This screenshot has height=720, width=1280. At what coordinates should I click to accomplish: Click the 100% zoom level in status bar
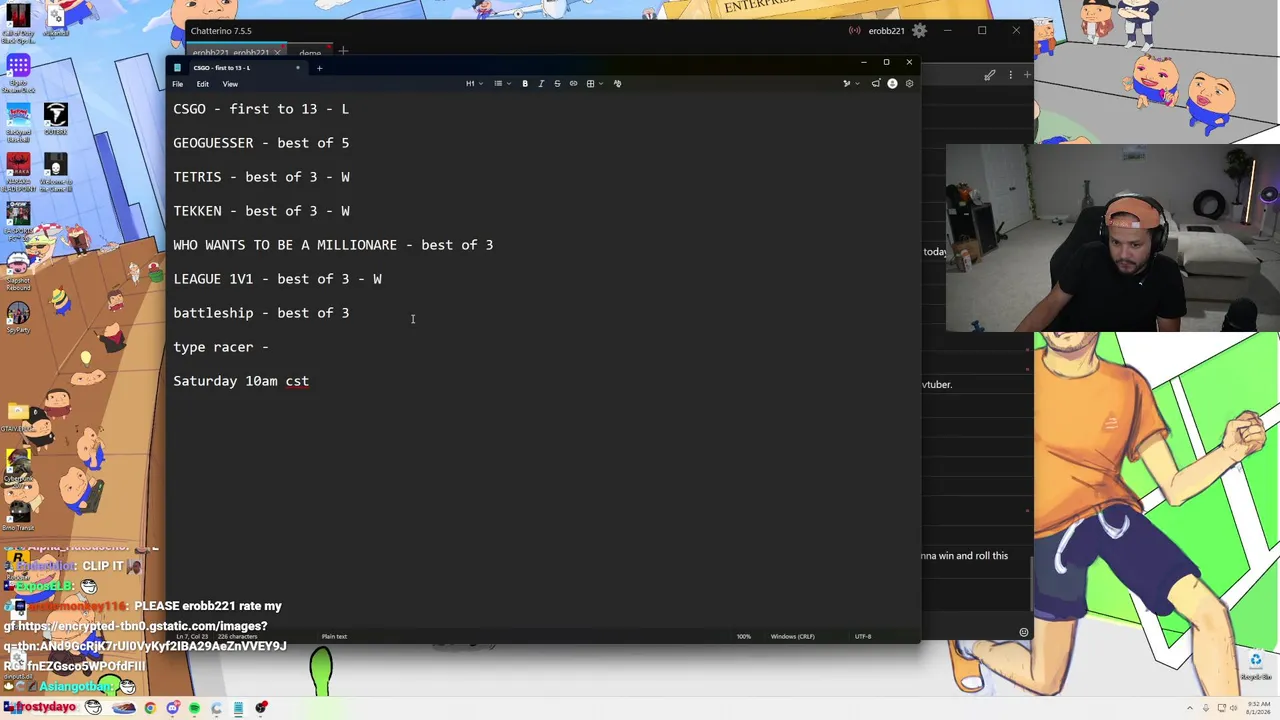tap(744, 637)
